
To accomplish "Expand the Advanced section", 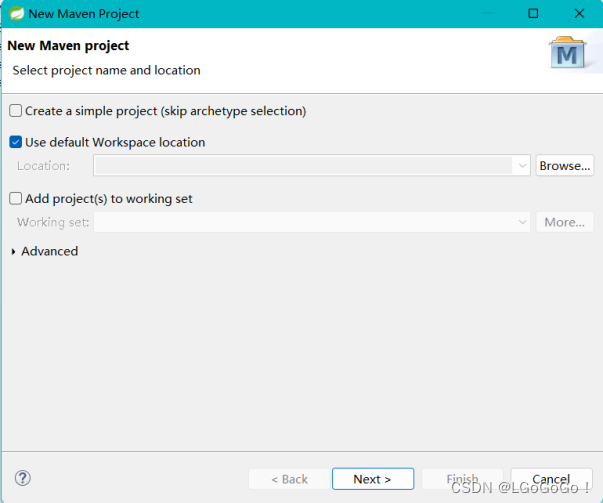I will coord(13,252).
